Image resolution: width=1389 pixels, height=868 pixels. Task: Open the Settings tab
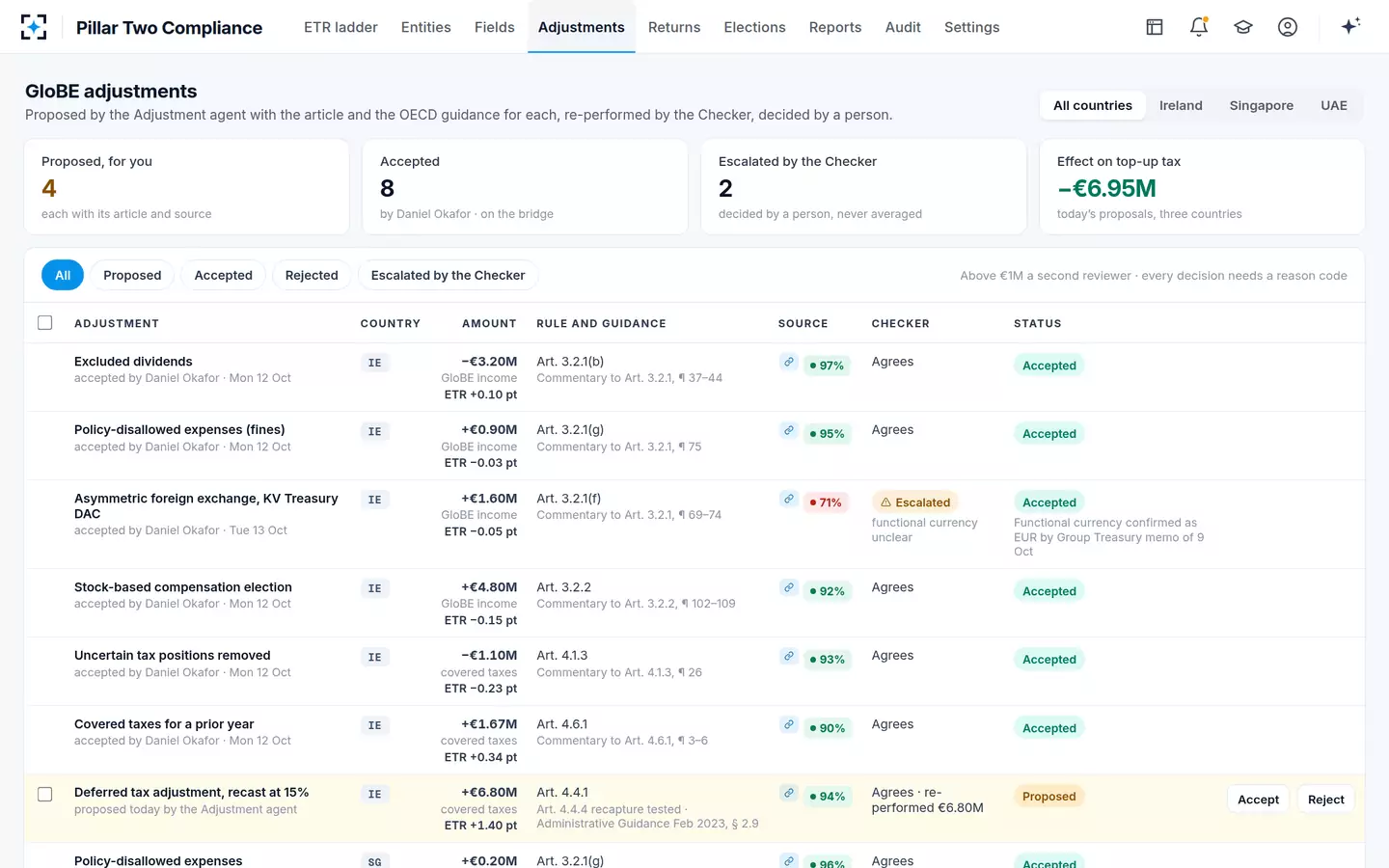[x=972, y=27]
